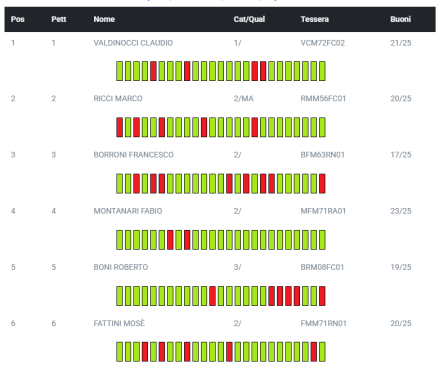Select the name RICCI MARCO
The width and height of the screenshot is (439, 384).
(118, 99)
